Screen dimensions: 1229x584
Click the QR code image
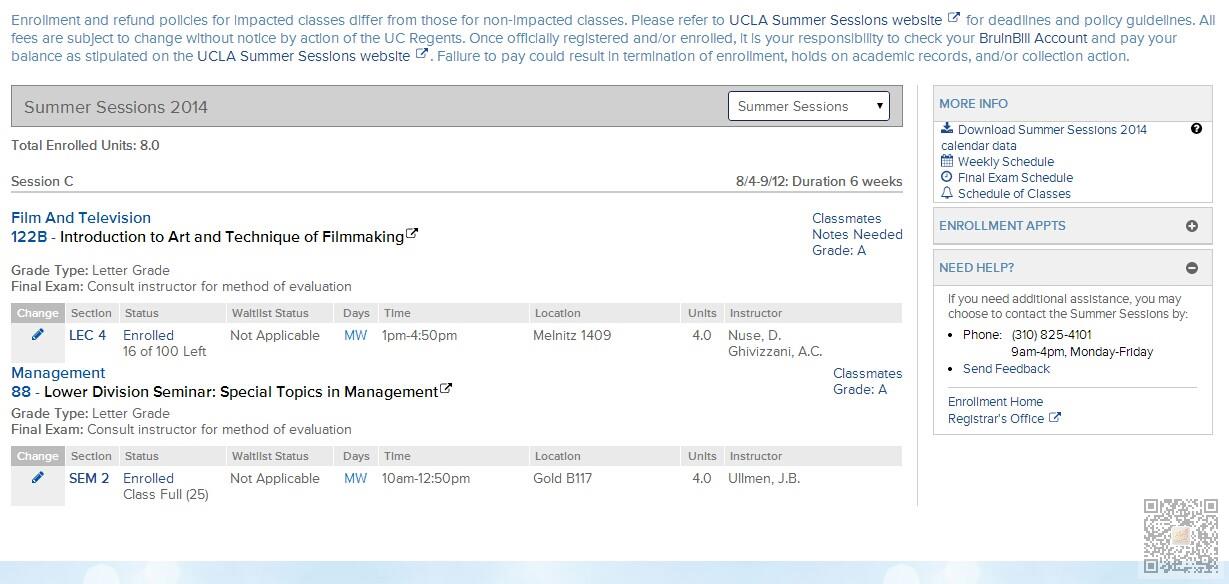[1181, 535]
